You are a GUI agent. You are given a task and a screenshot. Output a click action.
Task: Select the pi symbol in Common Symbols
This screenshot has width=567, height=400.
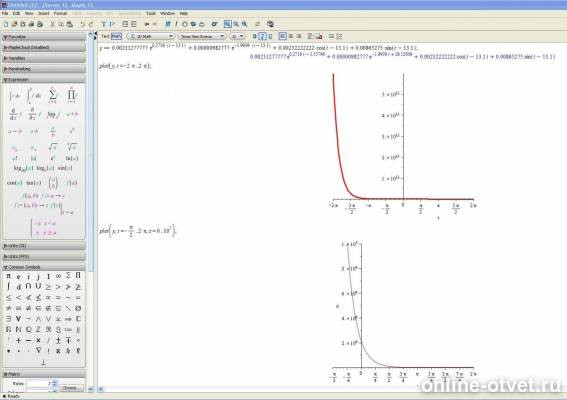point(8,276)
